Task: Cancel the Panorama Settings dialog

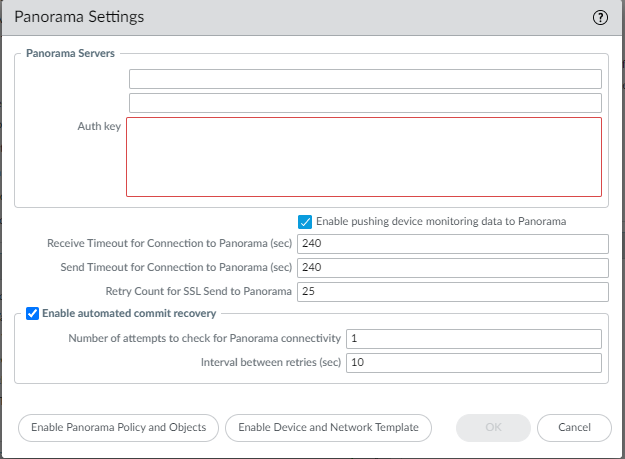Action: pos(574,427)
